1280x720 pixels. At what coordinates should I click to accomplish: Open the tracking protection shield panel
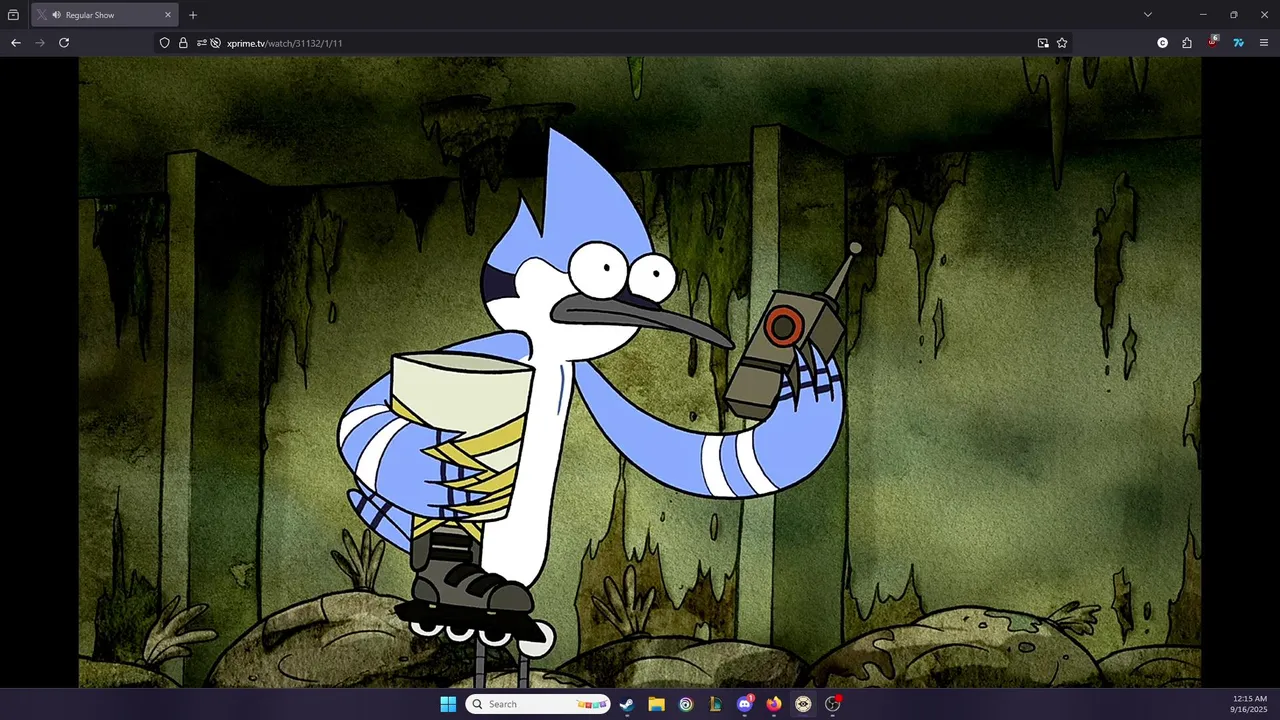(165, 43)
